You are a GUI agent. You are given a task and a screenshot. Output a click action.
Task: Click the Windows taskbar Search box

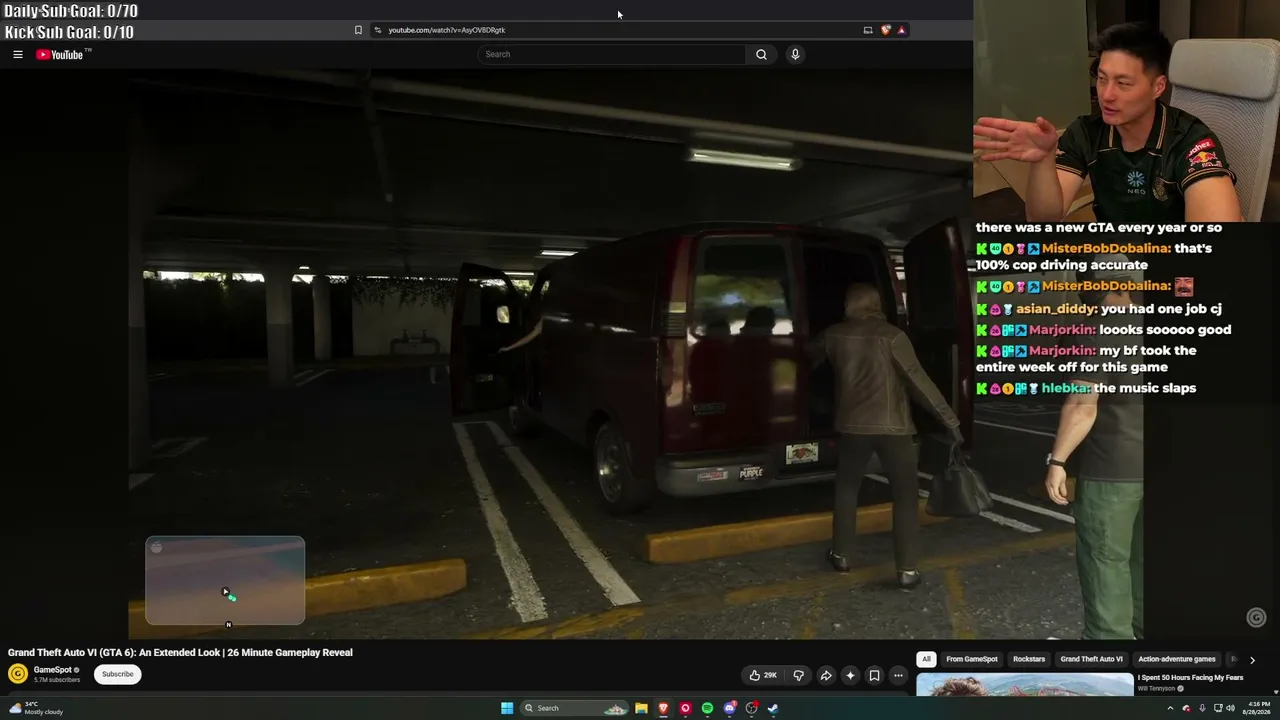click(x=573, y=708)
